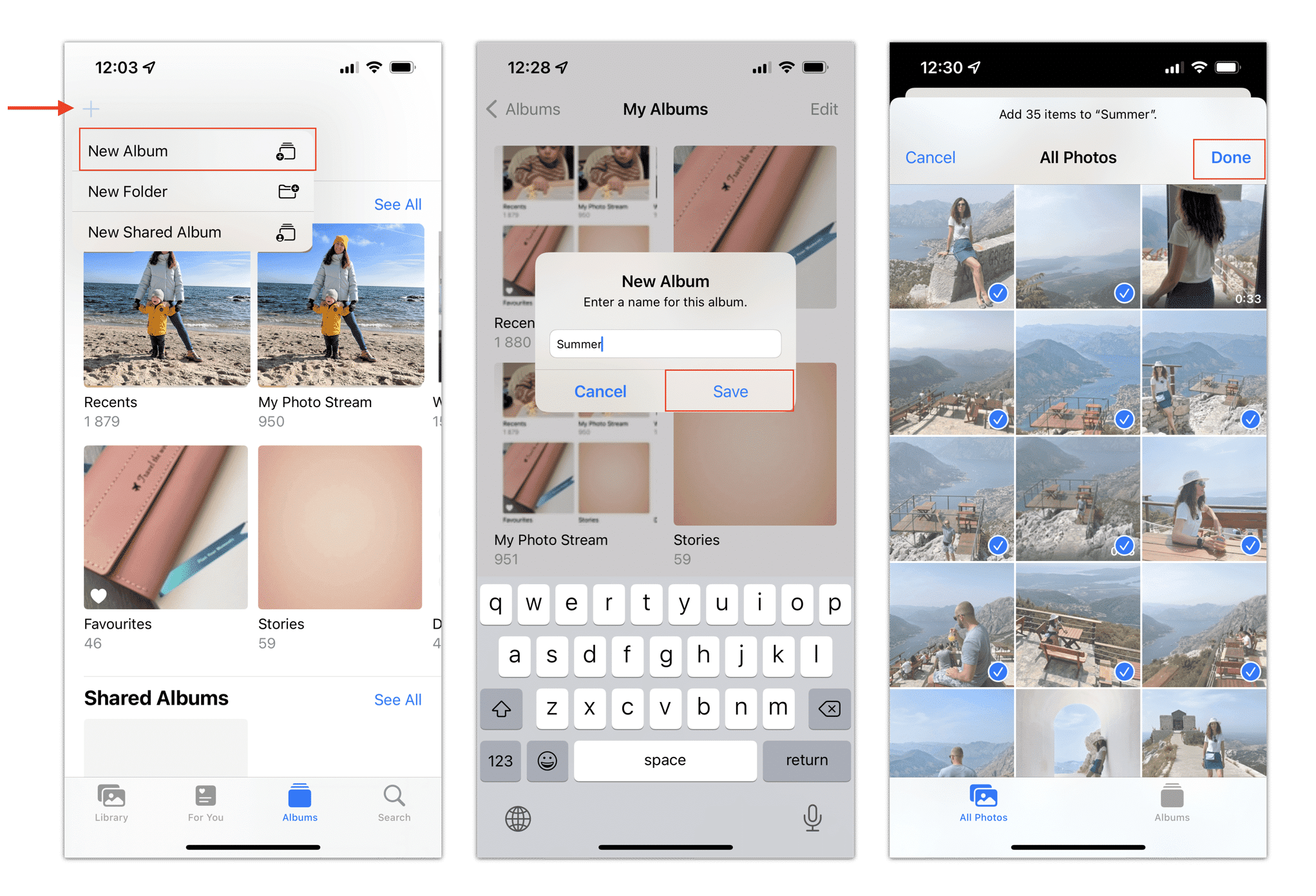Select New Album menu item
The image size is (1316, 896).
point(189,152)
